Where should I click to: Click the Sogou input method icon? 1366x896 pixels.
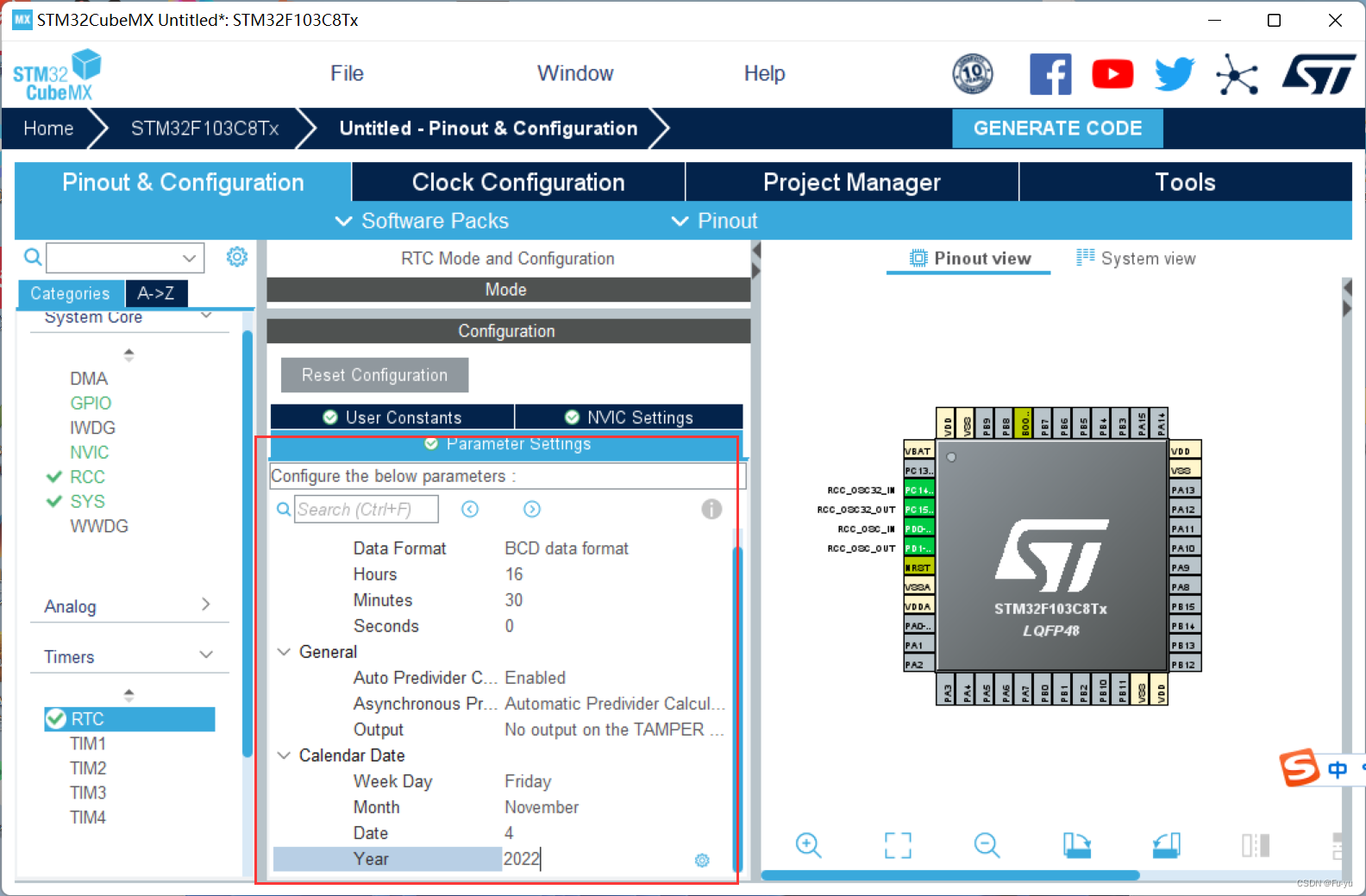click(1300, 768)
